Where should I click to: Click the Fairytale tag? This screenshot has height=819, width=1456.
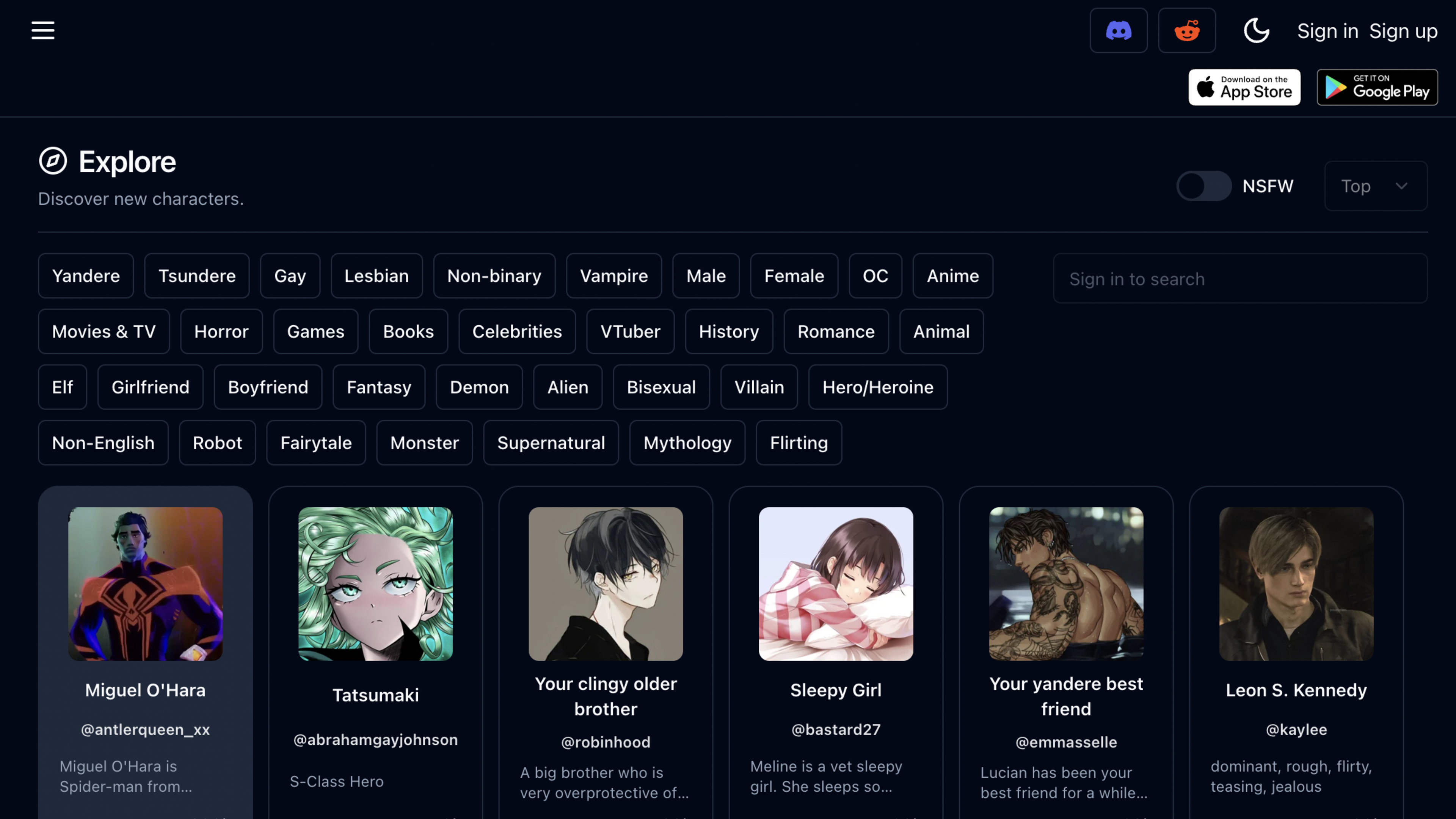pos(316,442)
